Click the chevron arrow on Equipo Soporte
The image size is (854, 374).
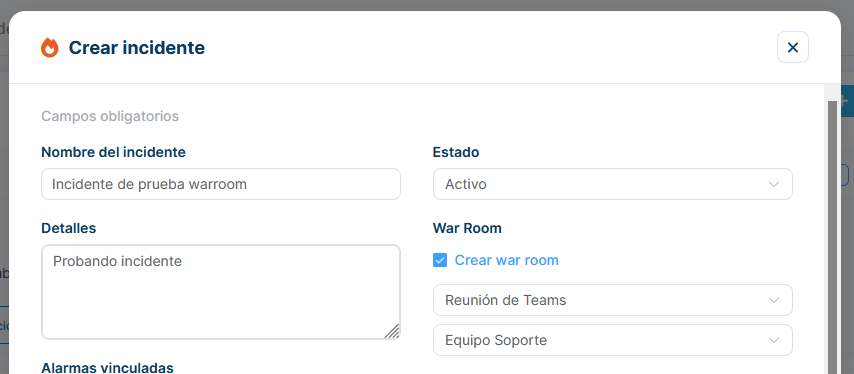click(x=773, y=340)
